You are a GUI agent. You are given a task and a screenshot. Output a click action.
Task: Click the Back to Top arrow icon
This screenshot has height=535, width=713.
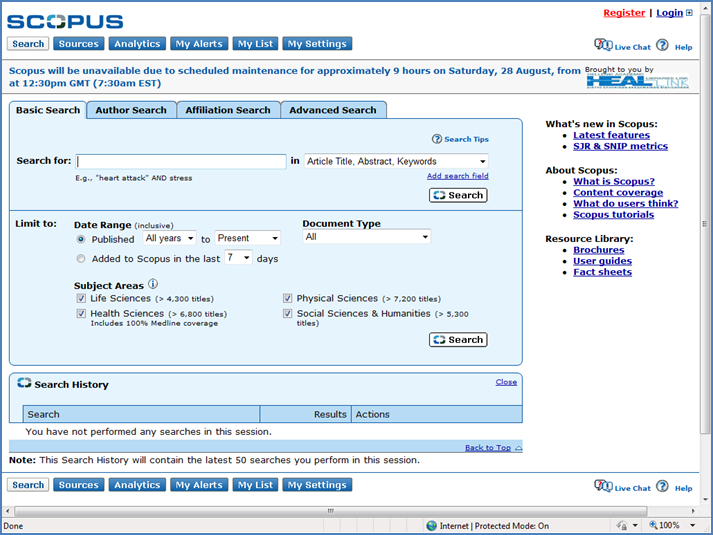click(x=519, y=448)
